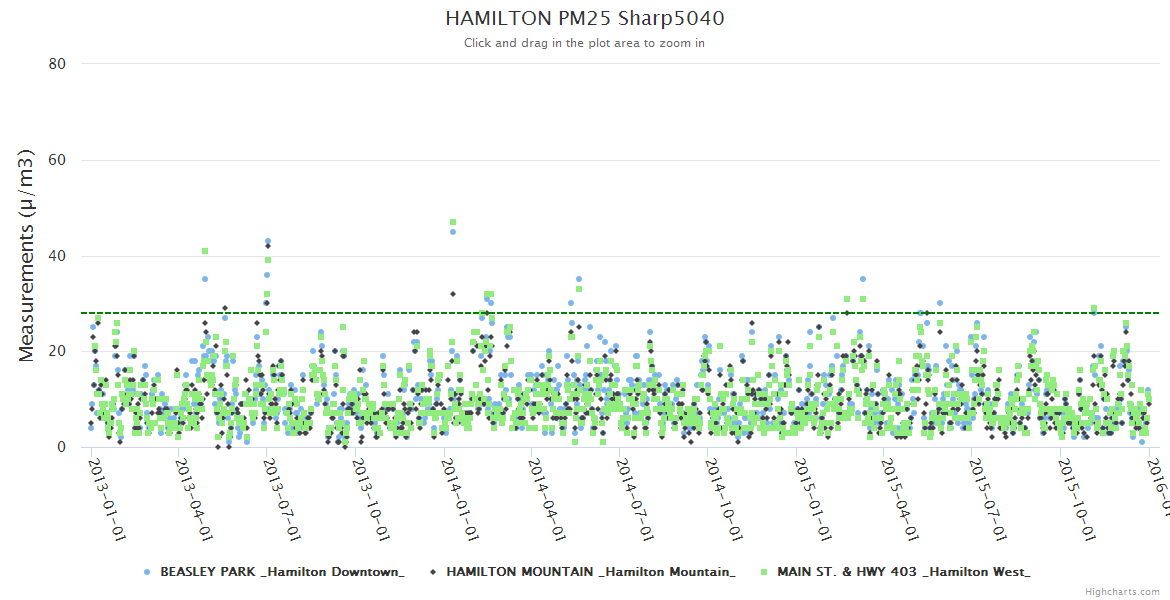Screen dimensions: 1170x600
Task: Click the HAMILTON PM25 Sharp5040 chart title
Action: coord(585,18)
